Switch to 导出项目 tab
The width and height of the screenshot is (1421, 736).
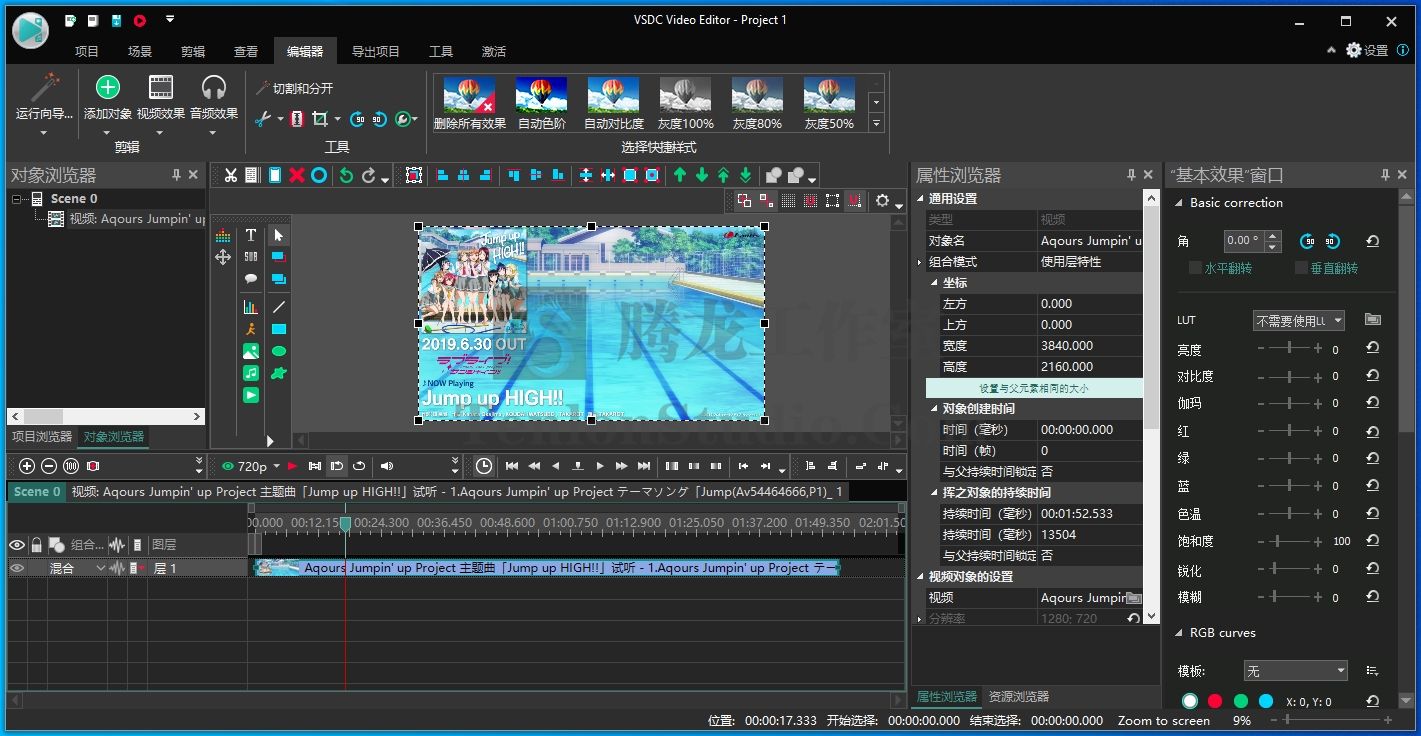pyautogui.click(x=376, y=51)
